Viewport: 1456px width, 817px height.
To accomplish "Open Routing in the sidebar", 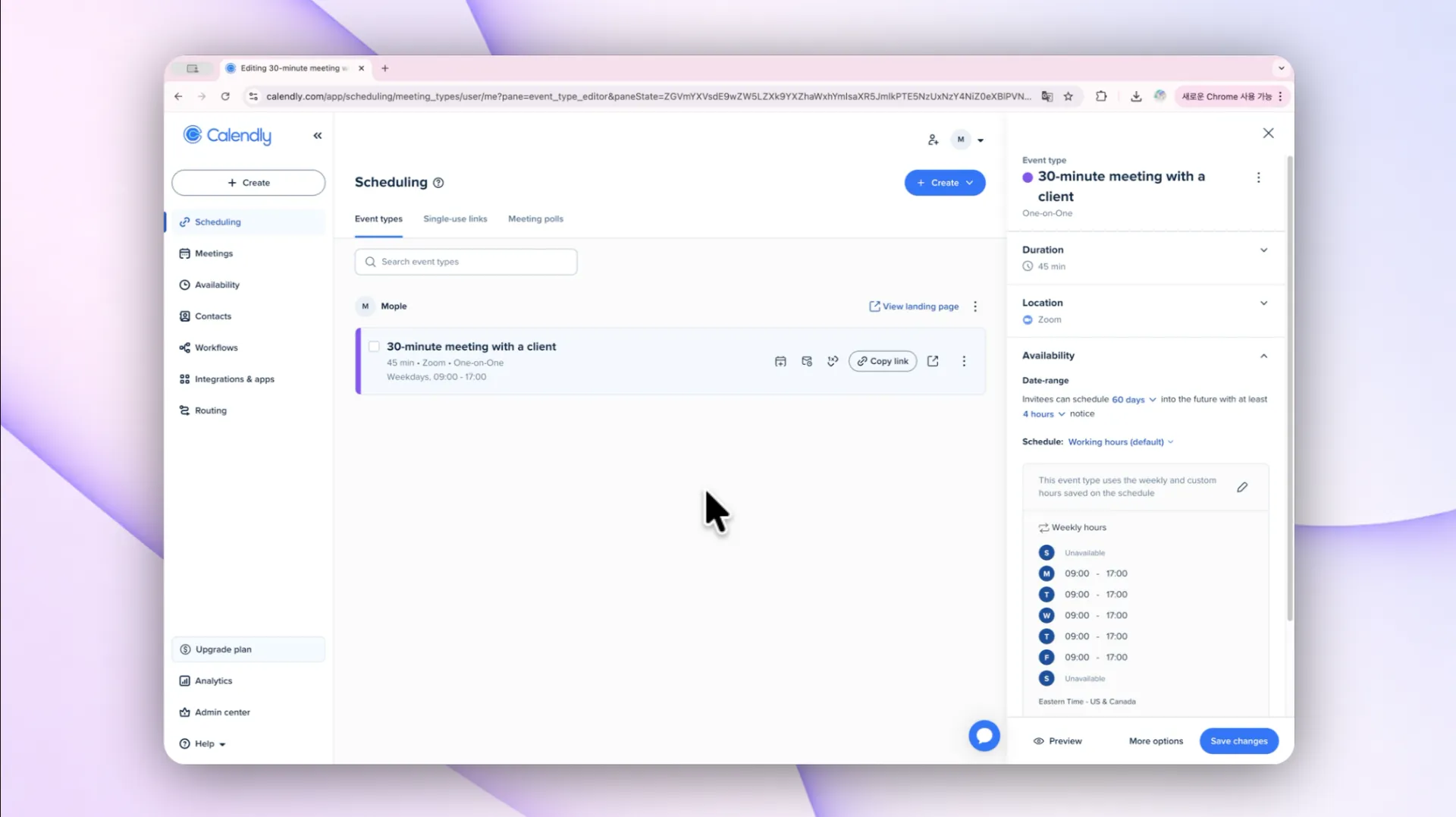I will [248, 410].
